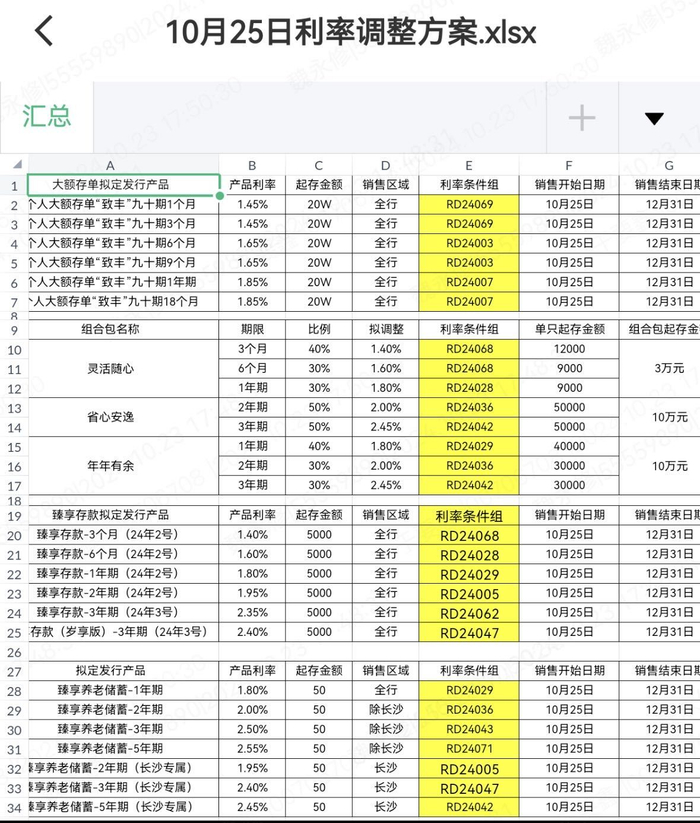Select RD24068 cell in row 11
This screenshot has height=823, width=700.
coord(469,368)
